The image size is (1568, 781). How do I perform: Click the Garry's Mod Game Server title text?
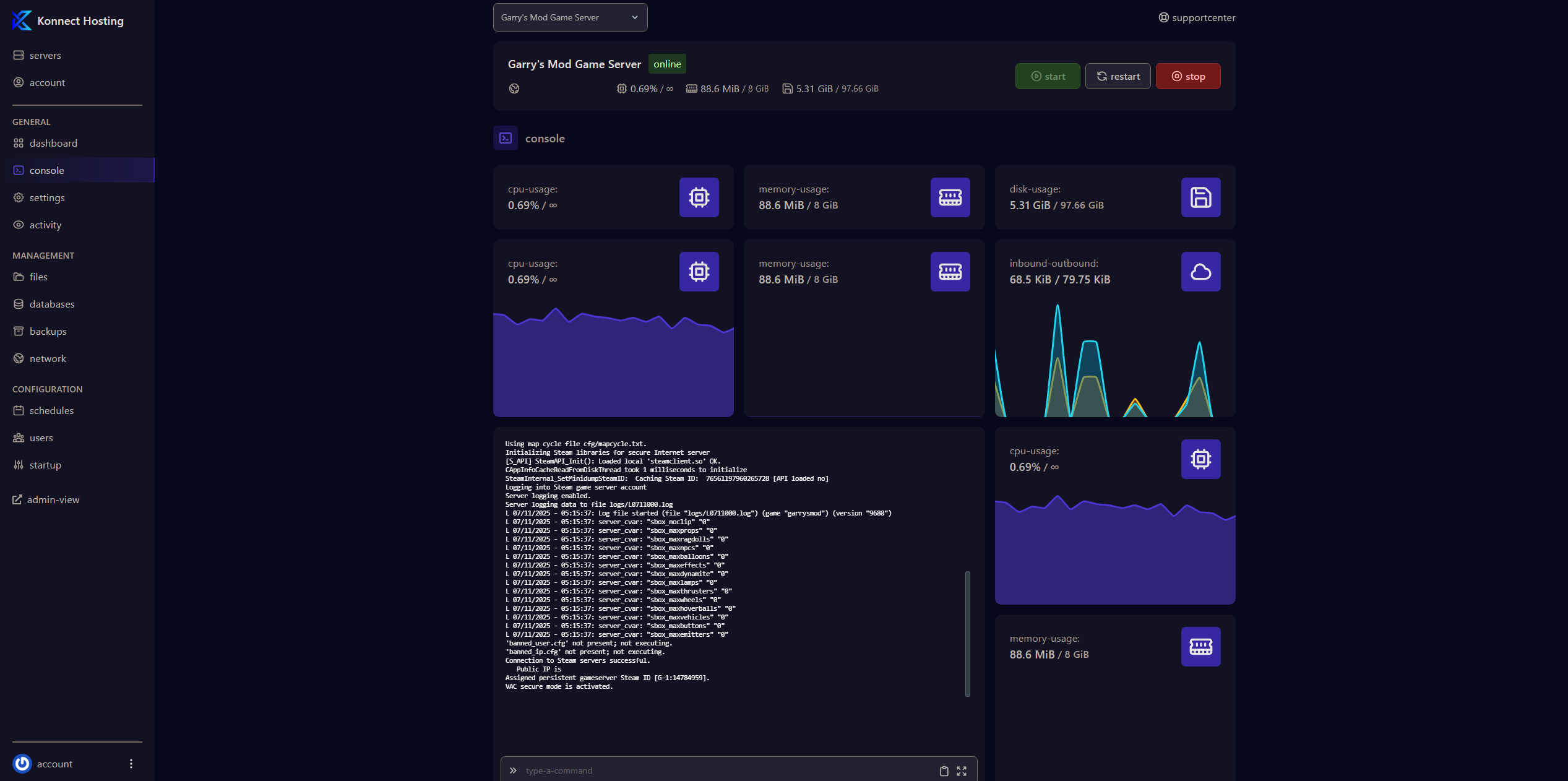574,64
